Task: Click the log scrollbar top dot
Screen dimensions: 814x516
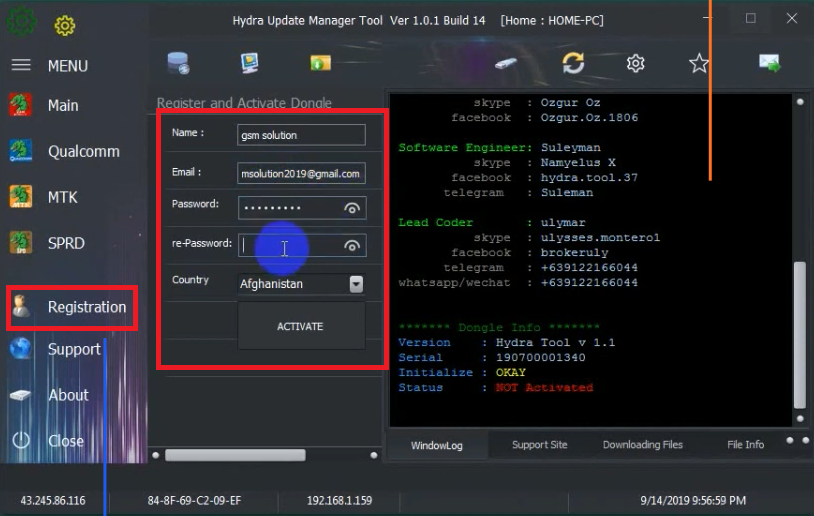Action: [x=800, y=102]
